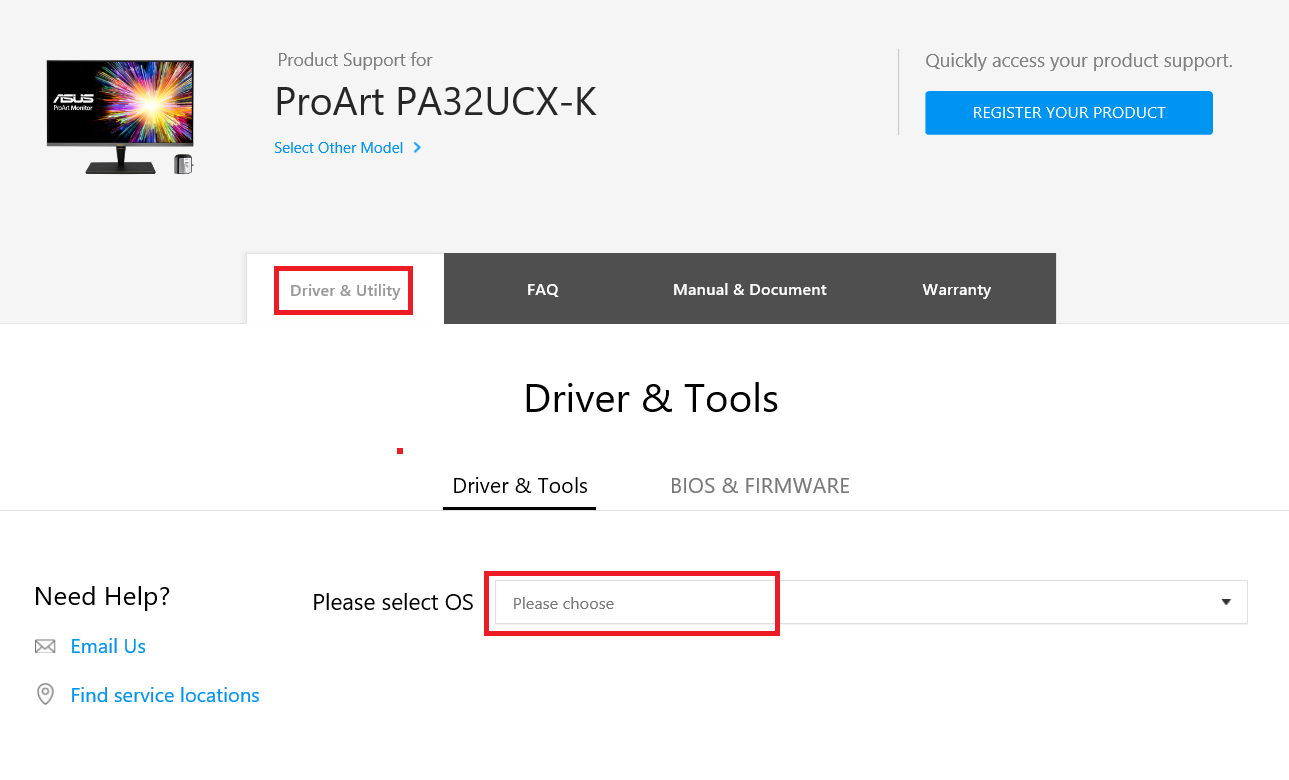Click the Select Other Model link

click(x=338, y=148)
